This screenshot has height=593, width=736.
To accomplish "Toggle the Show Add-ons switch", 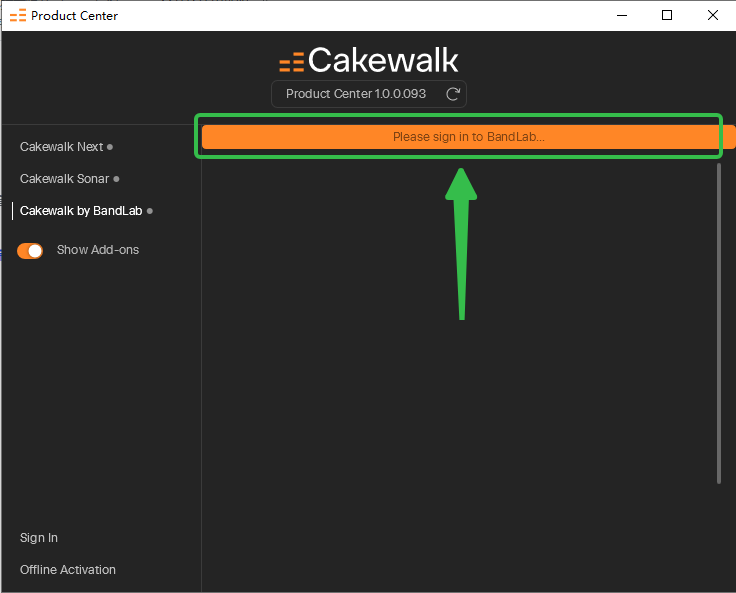I will click(30, 251).
